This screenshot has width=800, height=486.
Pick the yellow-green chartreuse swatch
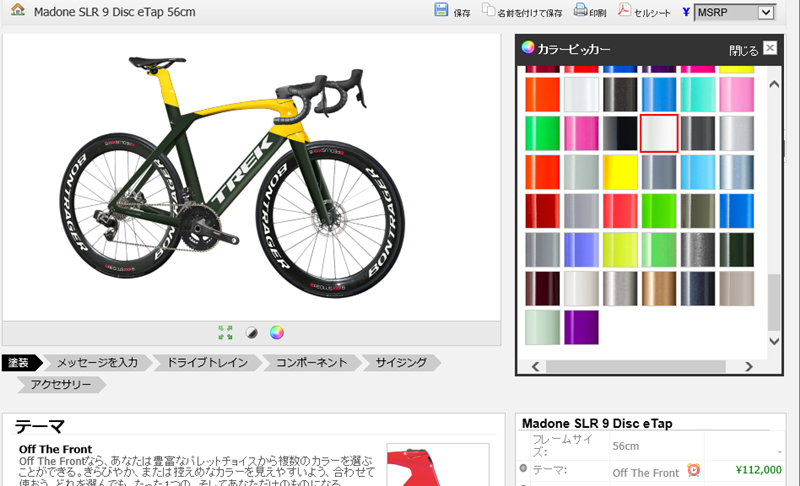620,250
